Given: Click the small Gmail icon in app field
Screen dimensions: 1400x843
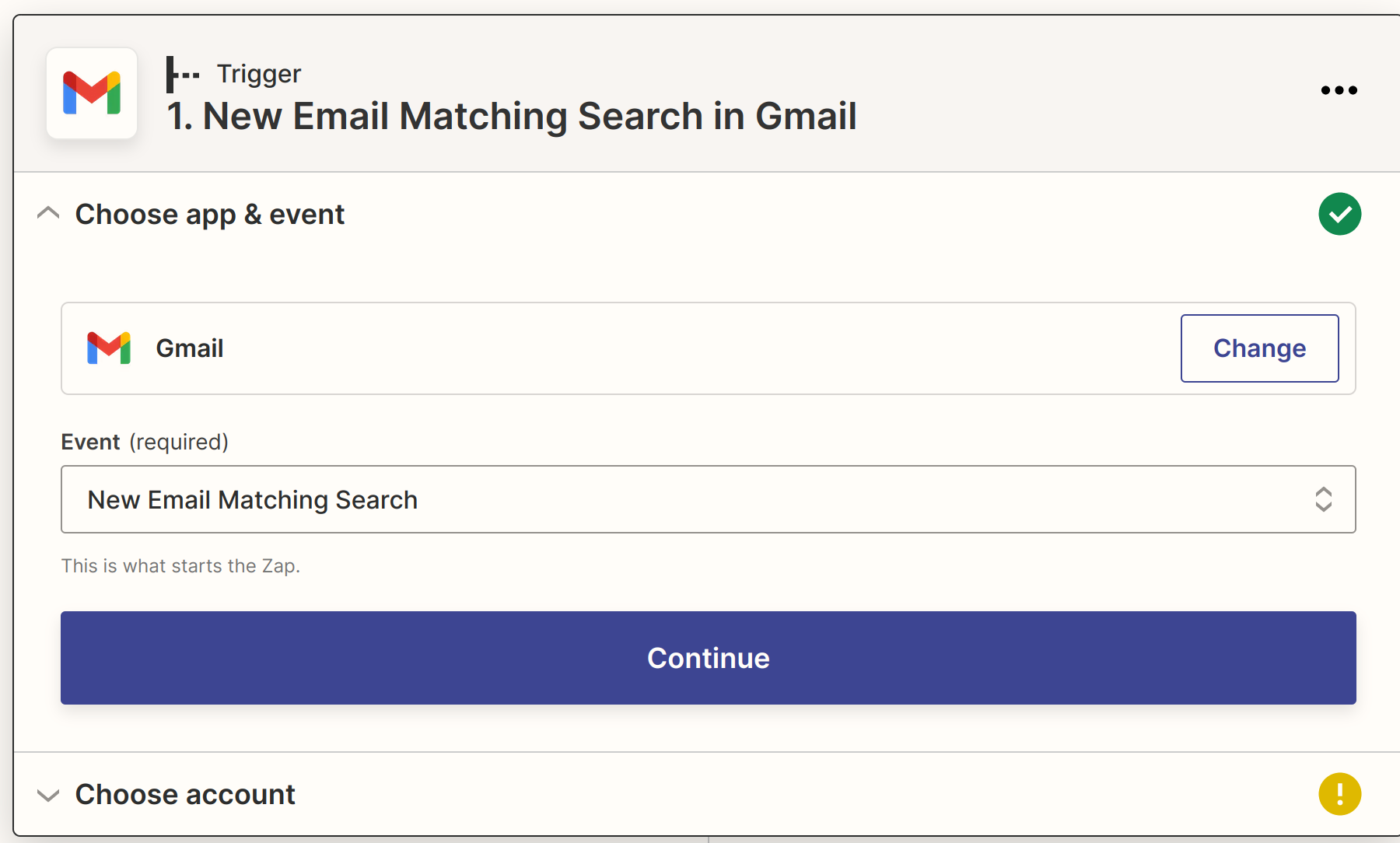Looking at the screenshot, I should click(x=109, y=348).
